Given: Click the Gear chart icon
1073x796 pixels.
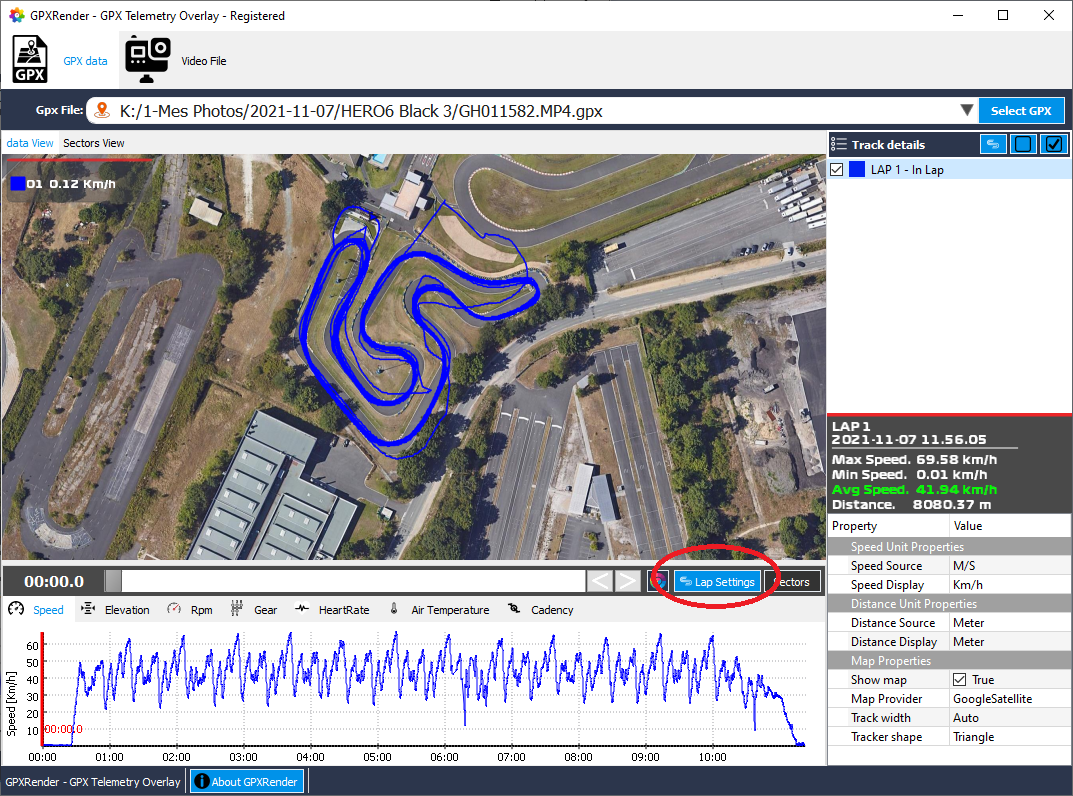Looking at the screenshot, I should coord(238,609).
